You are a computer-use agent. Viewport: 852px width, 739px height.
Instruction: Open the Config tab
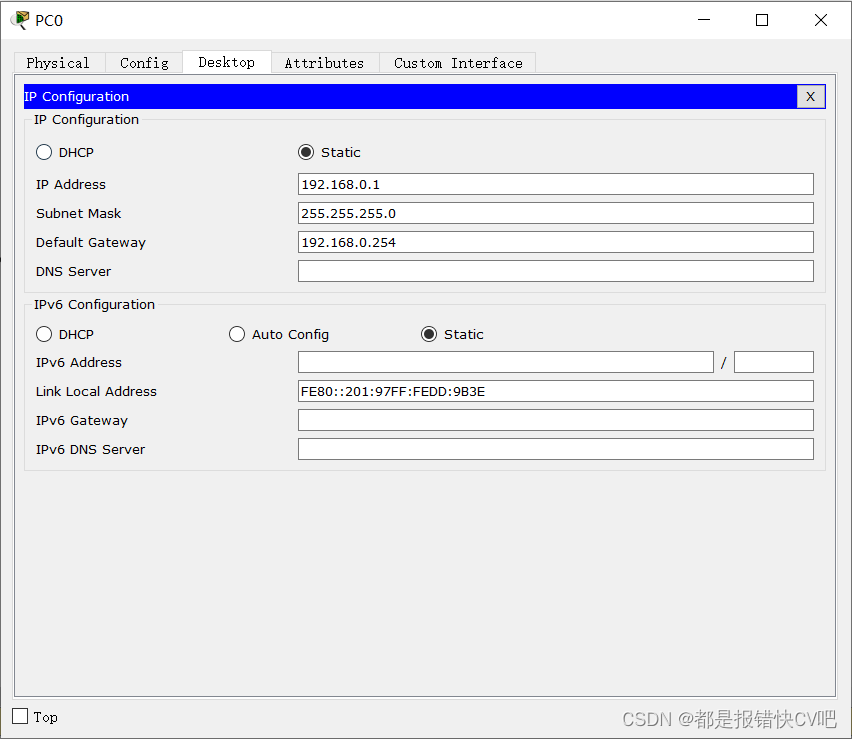[143, 62]
